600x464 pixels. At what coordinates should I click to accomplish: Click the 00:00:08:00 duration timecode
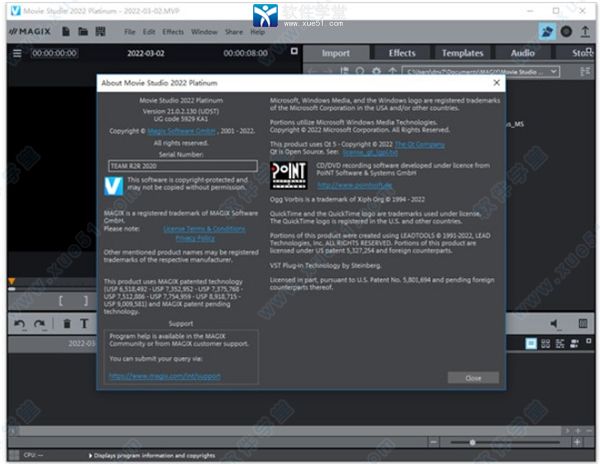pos(246,53)
